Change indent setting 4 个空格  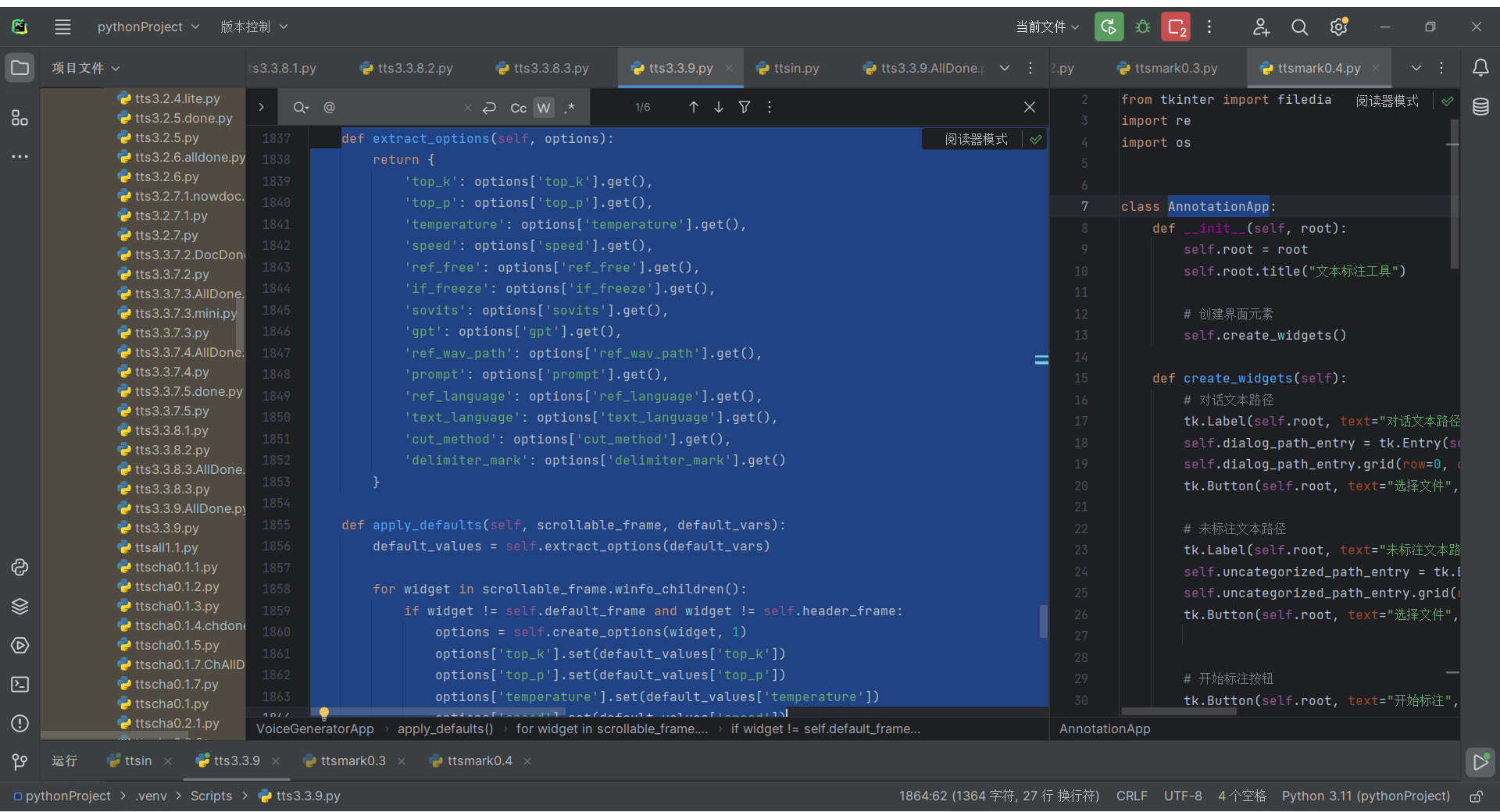click(1241, 796)
